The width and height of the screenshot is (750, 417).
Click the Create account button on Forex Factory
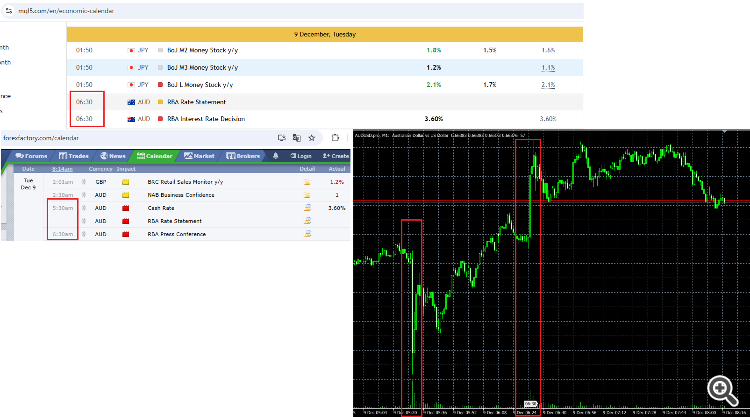point(336,156)
